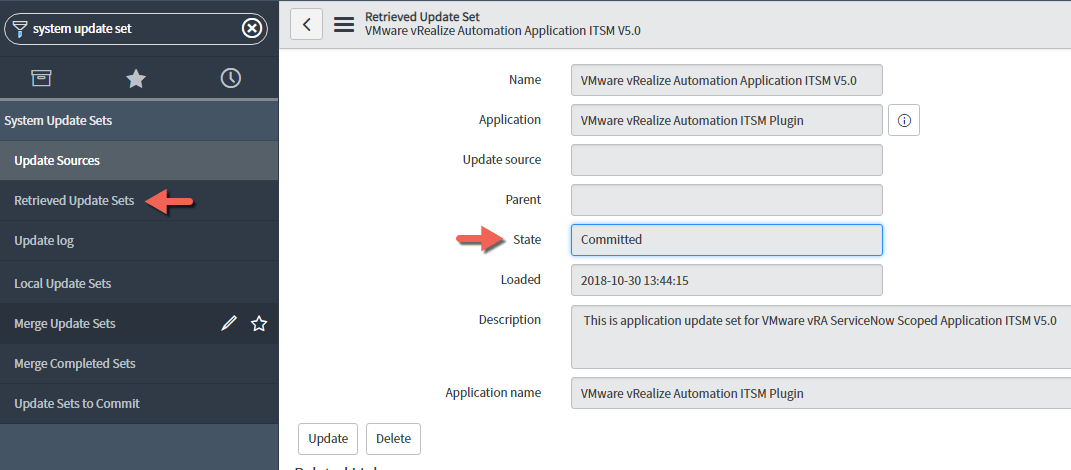Open Update Sets to Commit
The image size is (1071, 470).
(77, 404)
